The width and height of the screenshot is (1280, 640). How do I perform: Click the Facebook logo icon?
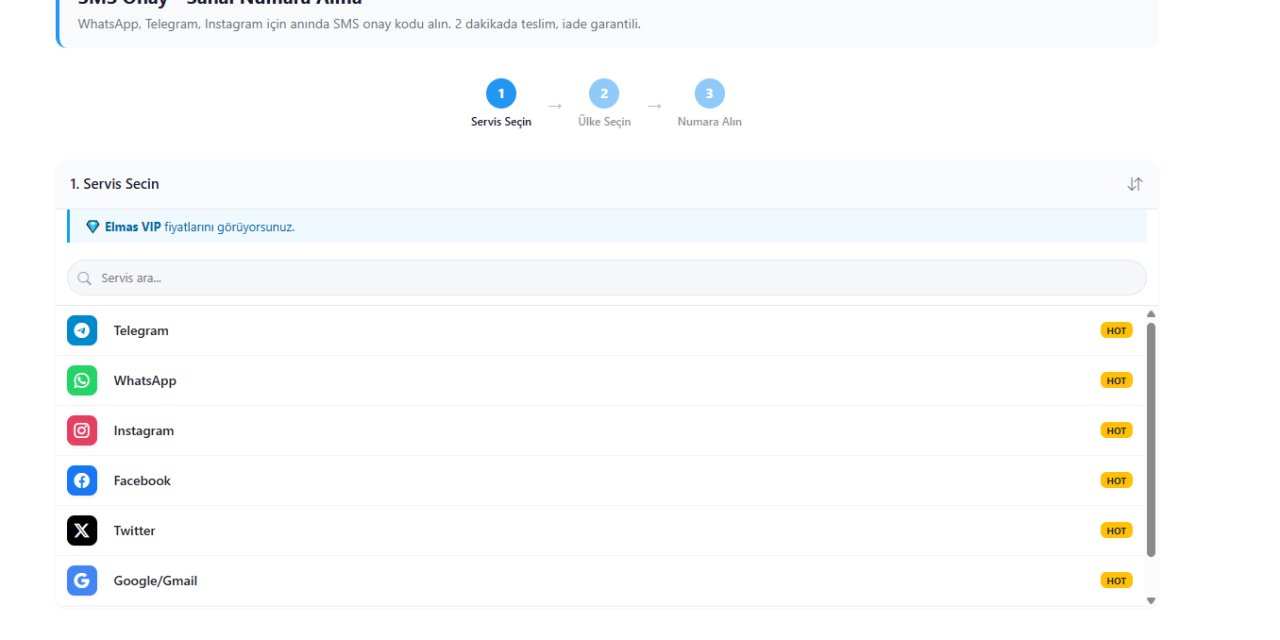pos(82,480)
